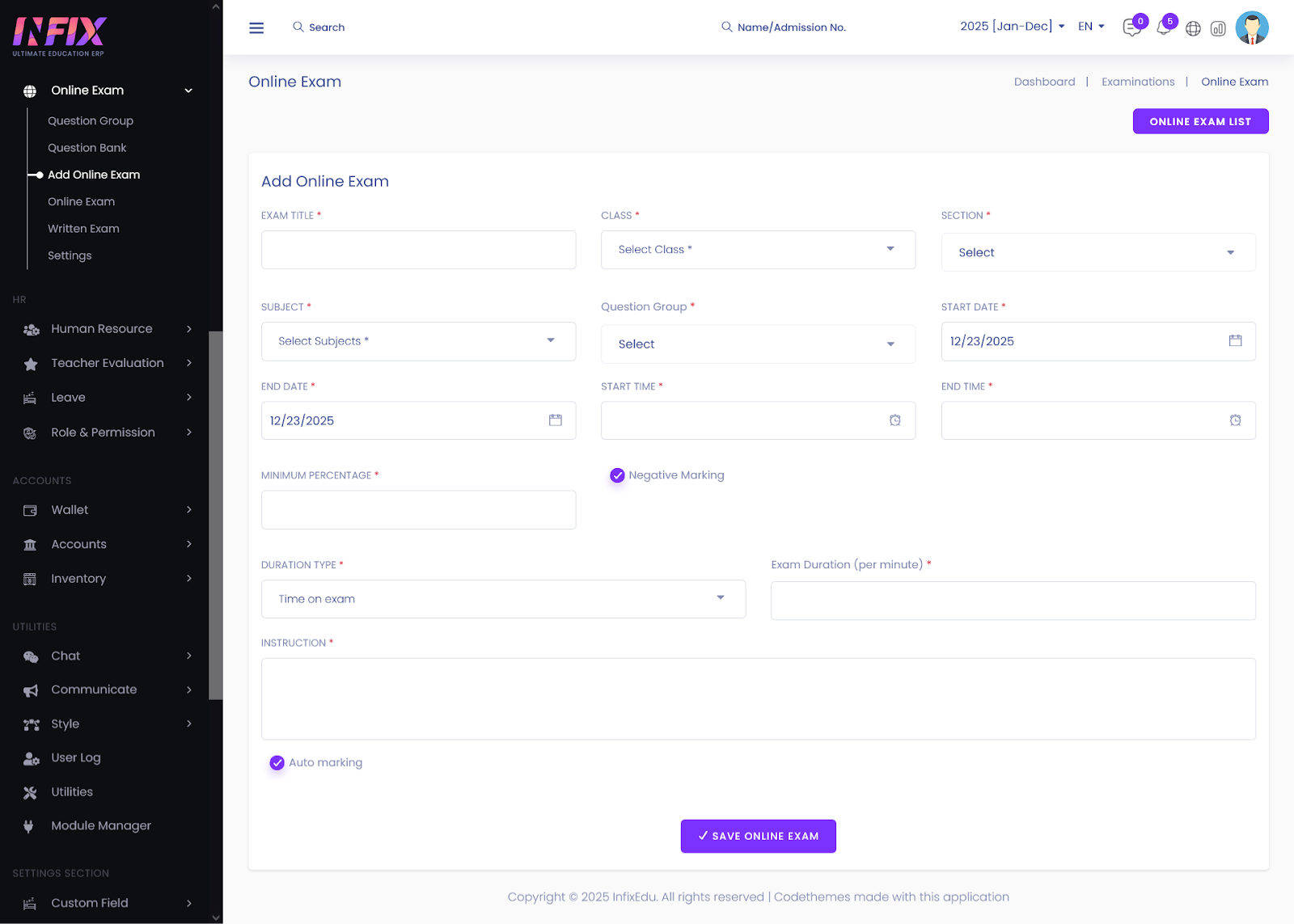Screen dimensions: 1294x924
Task: Click the hamburger menu icon
Action: (256, 27)
